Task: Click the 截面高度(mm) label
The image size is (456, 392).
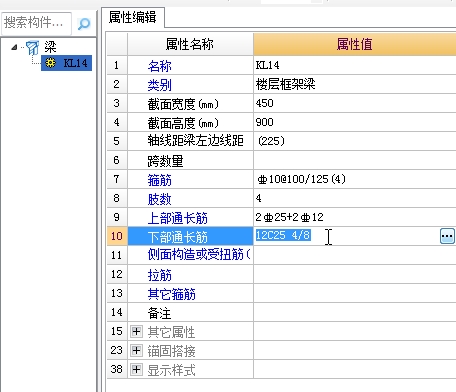Action: coord(183,123)
